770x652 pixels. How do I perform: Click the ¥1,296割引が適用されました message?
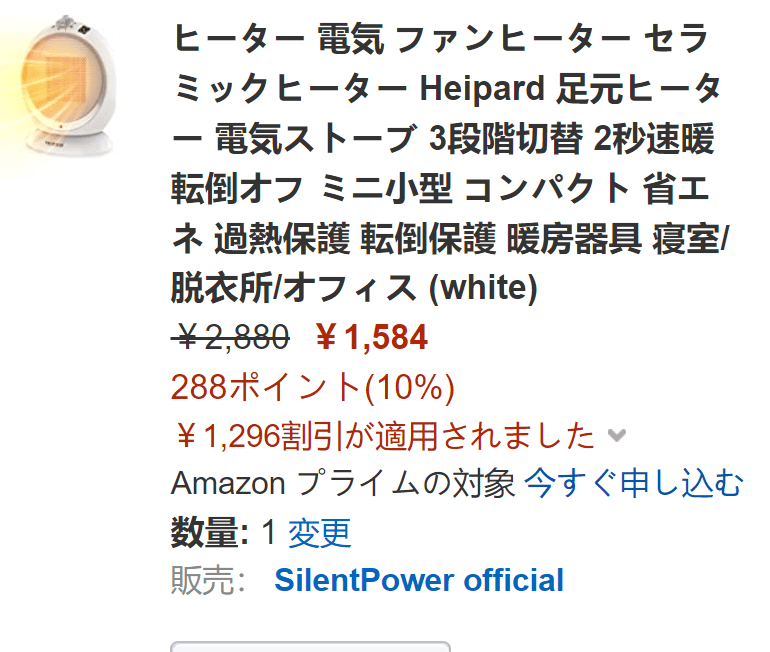tap(385, 435)
